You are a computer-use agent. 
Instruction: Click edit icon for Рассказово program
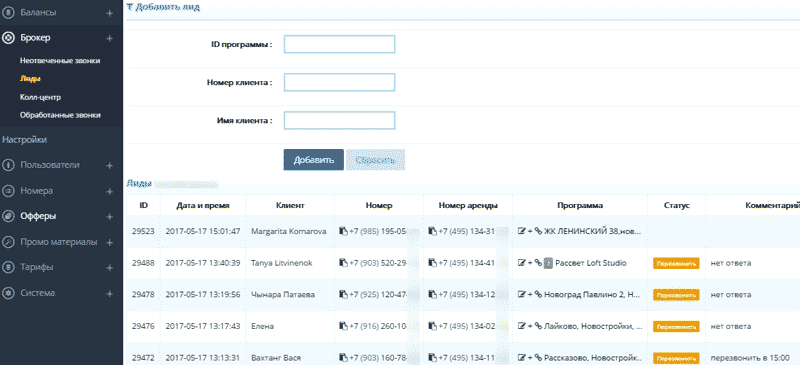[x=521, y=358]
